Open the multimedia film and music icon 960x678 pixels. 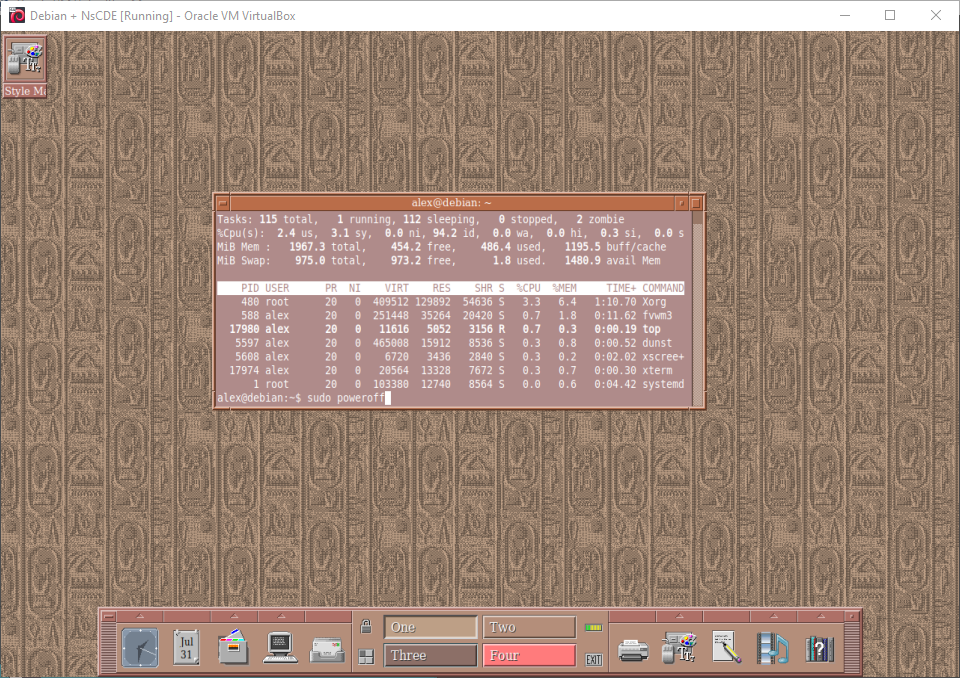click(773, 648)
